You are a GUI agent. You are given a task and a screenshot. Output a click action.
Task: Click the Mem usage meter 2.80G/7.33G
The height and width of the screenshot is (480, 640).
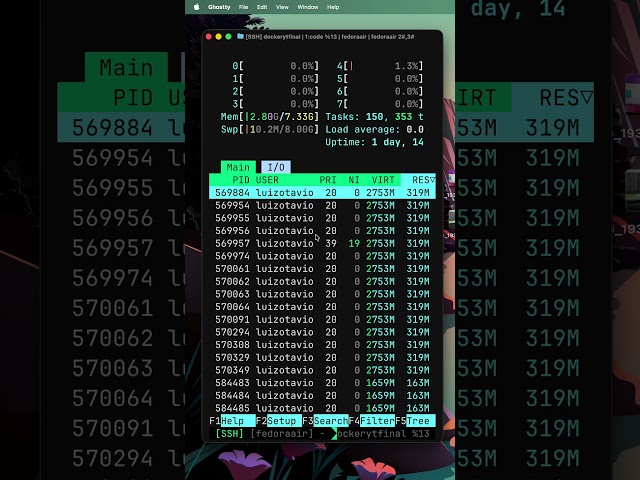270,117
